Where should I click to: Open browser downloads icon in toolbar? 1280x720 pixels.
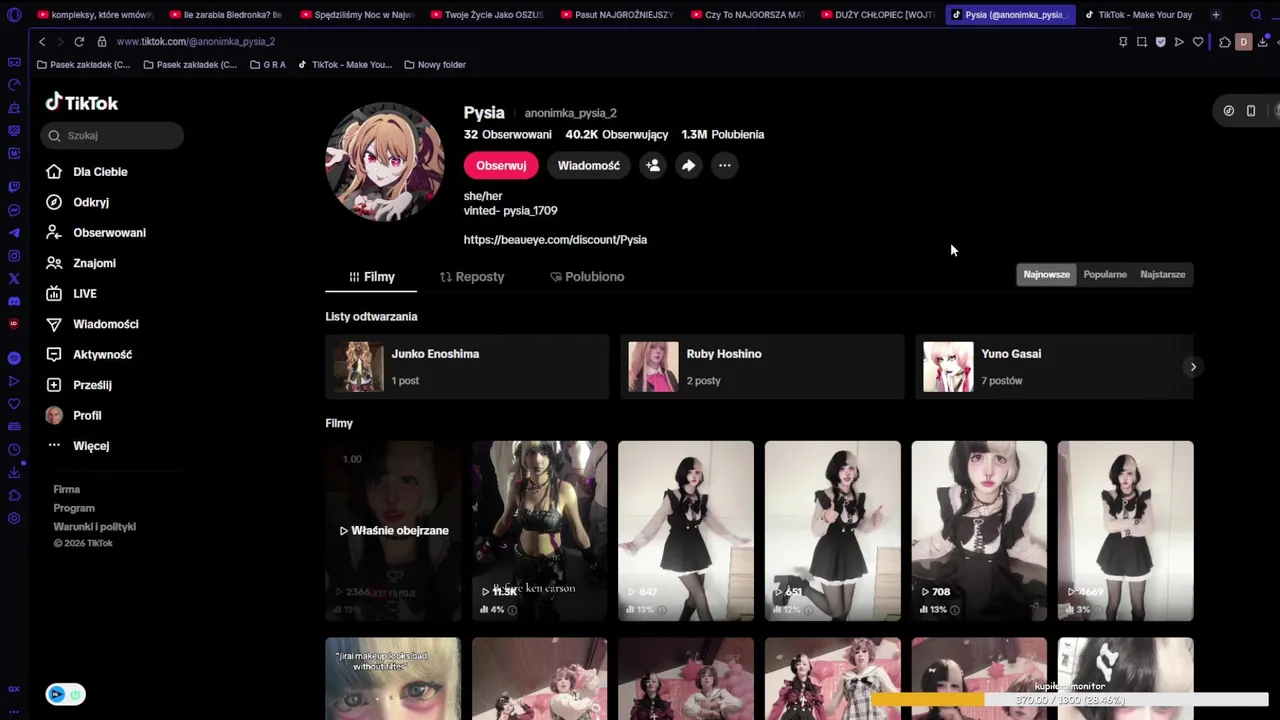point(1264,42)
